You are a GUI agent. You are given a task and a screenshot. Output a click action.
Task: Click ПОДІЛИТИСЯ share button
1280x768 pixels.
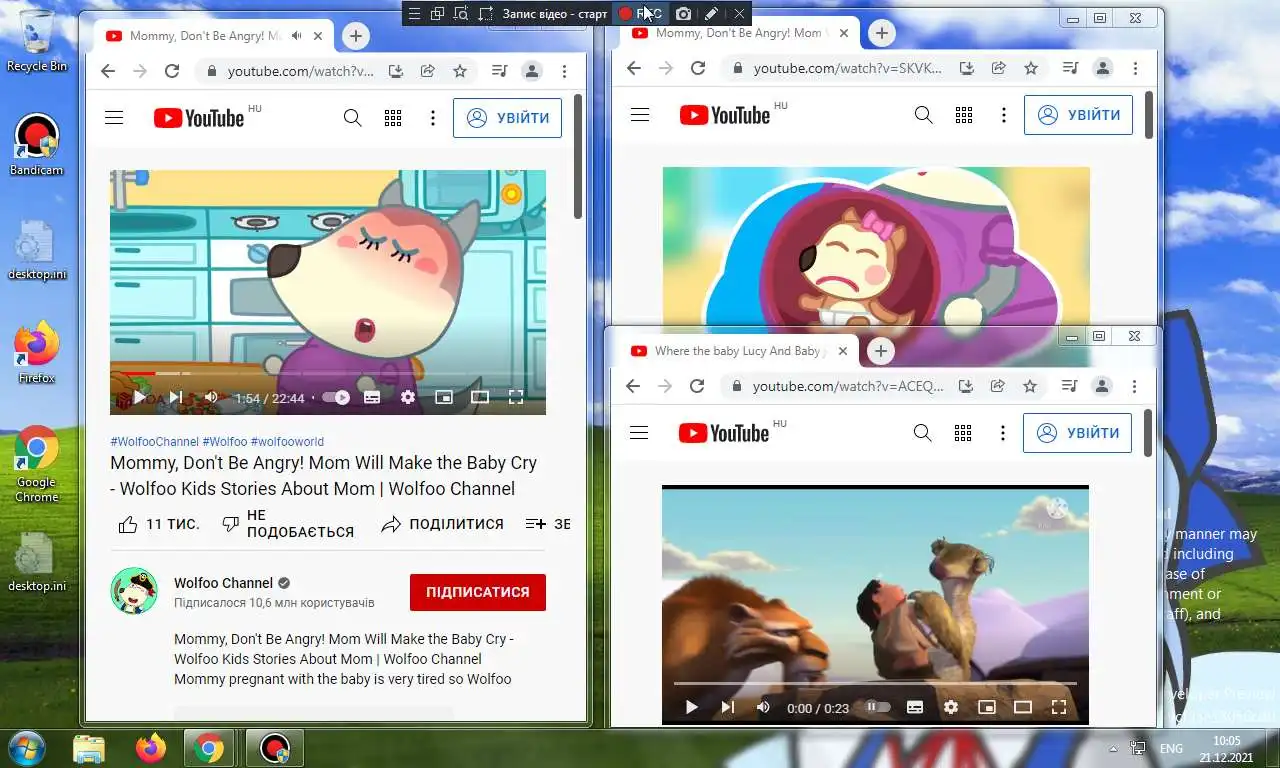pos(442,524)
